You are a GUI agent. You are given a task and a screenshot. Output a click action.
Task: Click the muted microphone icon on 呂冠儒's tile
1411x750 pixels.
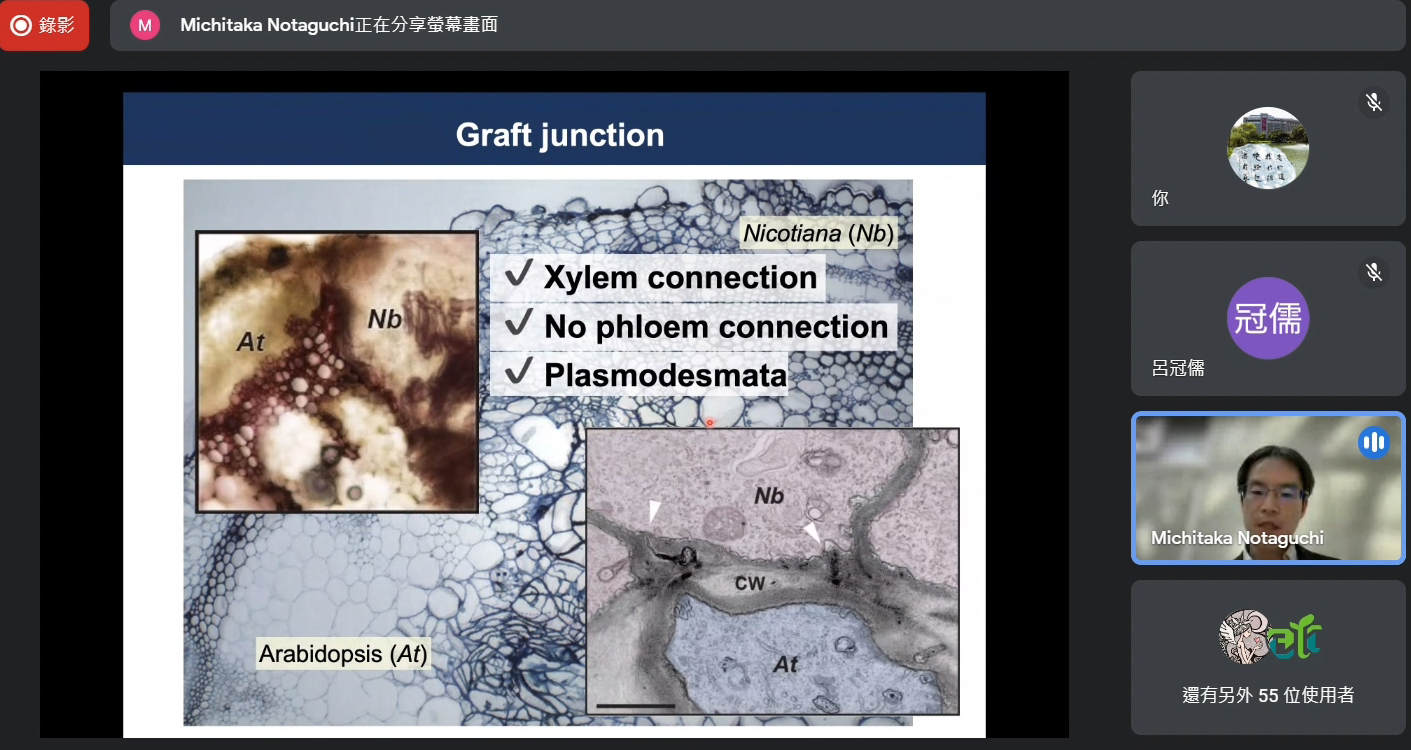click(x=1374, y=272)
